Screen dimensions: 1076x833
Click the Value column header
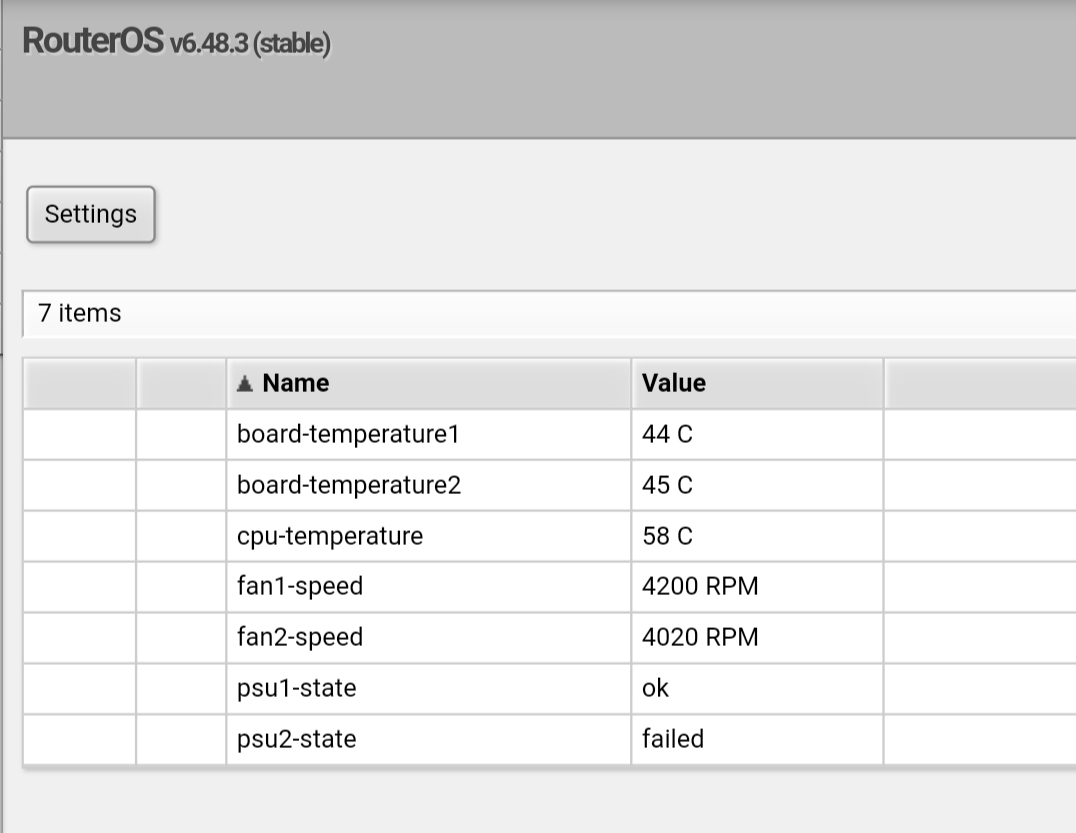pos(673,383)
